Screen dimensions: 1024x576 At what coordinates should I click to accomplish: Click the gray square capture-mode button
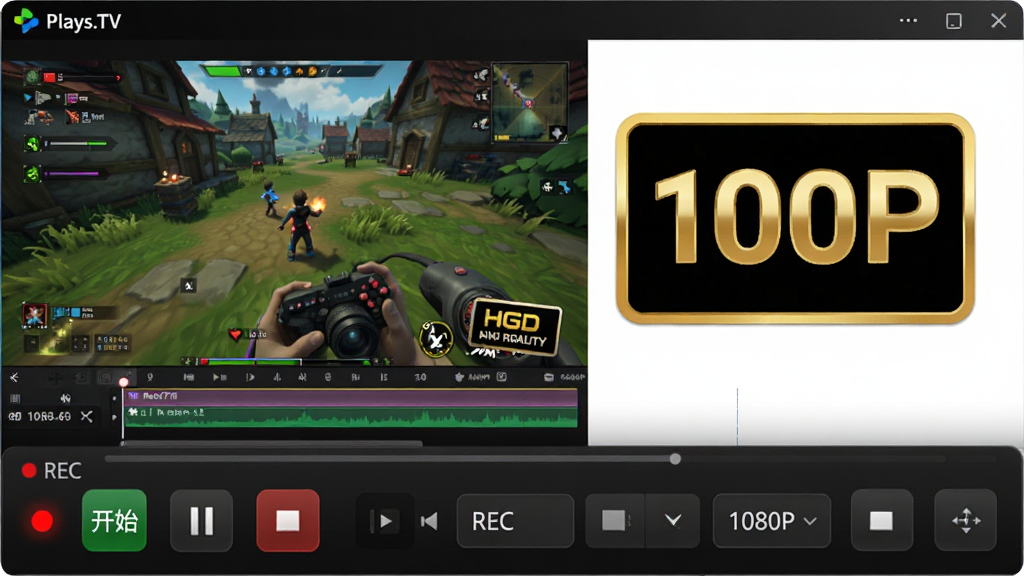pyautogui.click(x=615, y=521)
